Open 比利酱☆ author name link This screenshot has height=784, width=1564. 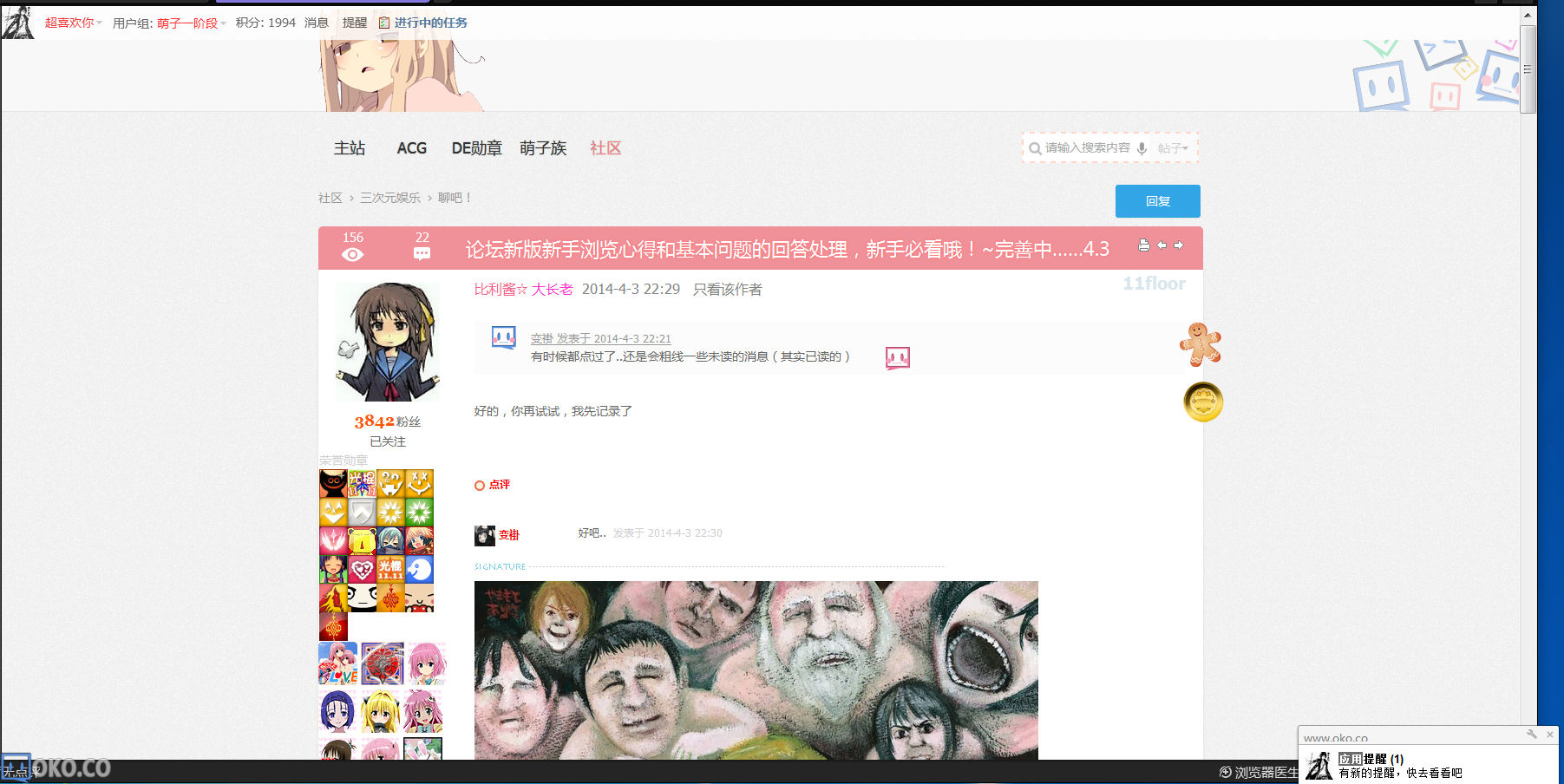click(x=501, y=290)
